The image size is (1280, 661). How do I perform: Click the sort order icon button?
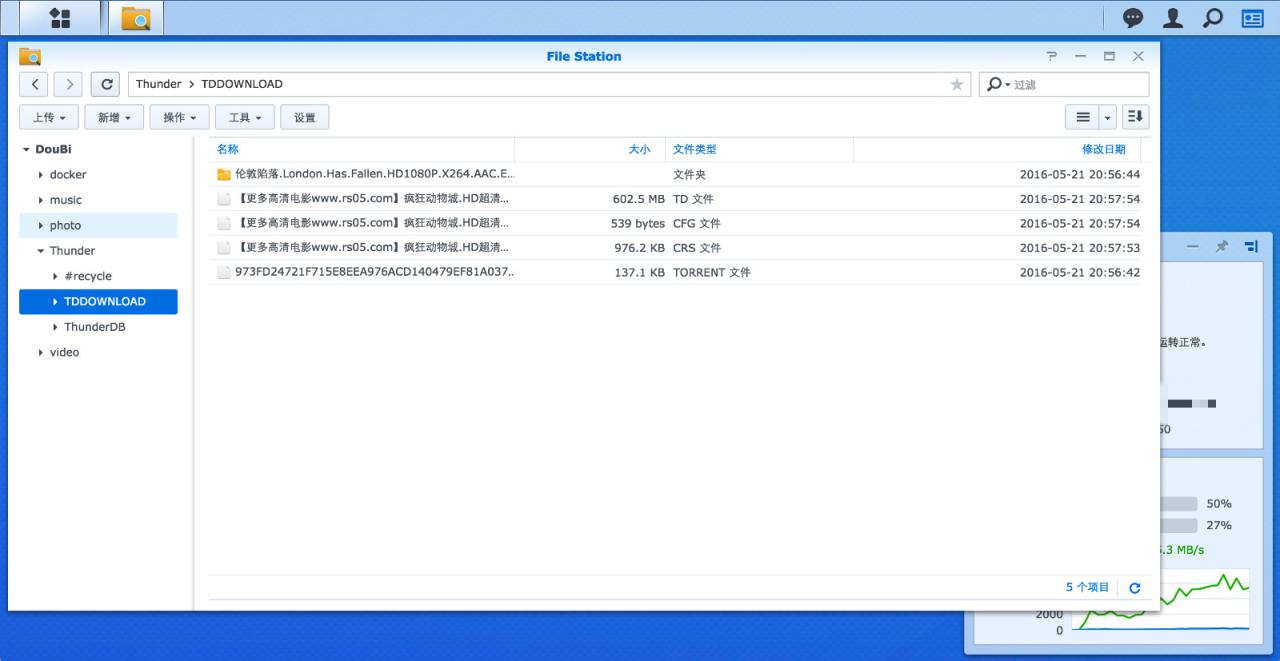pyautogui.click(x=1135, y=117)
